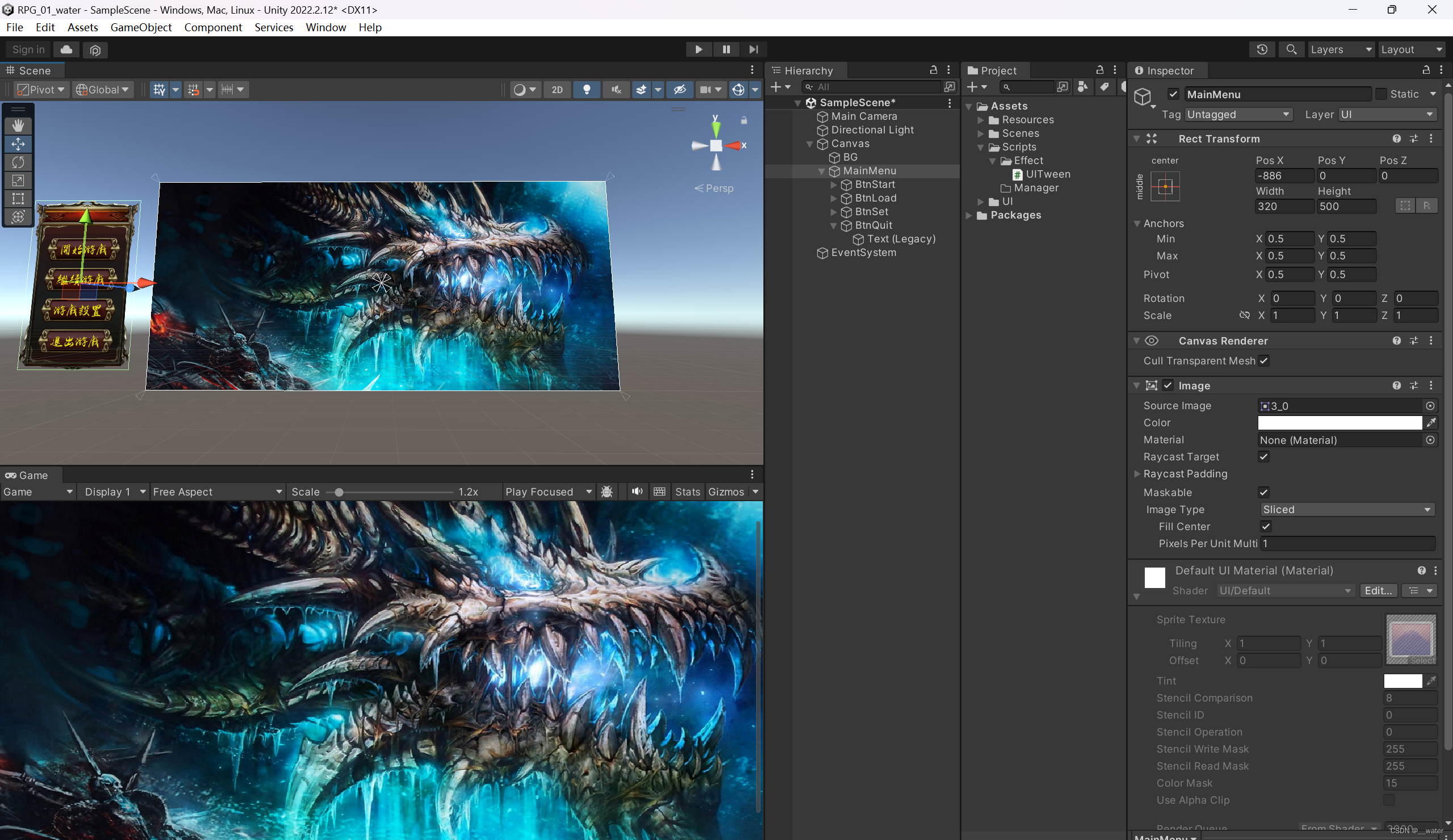The height and width of the screenshot is (840, 1453).
Task: Click the Play button
Action: pyautogui.click(x=698, y=49)
